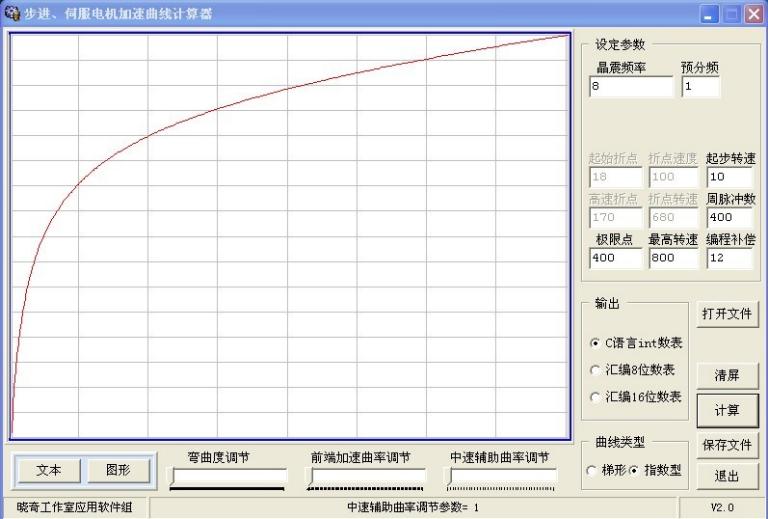
Task: Switch to 图形 view
Action: click(x=119, y=471)
